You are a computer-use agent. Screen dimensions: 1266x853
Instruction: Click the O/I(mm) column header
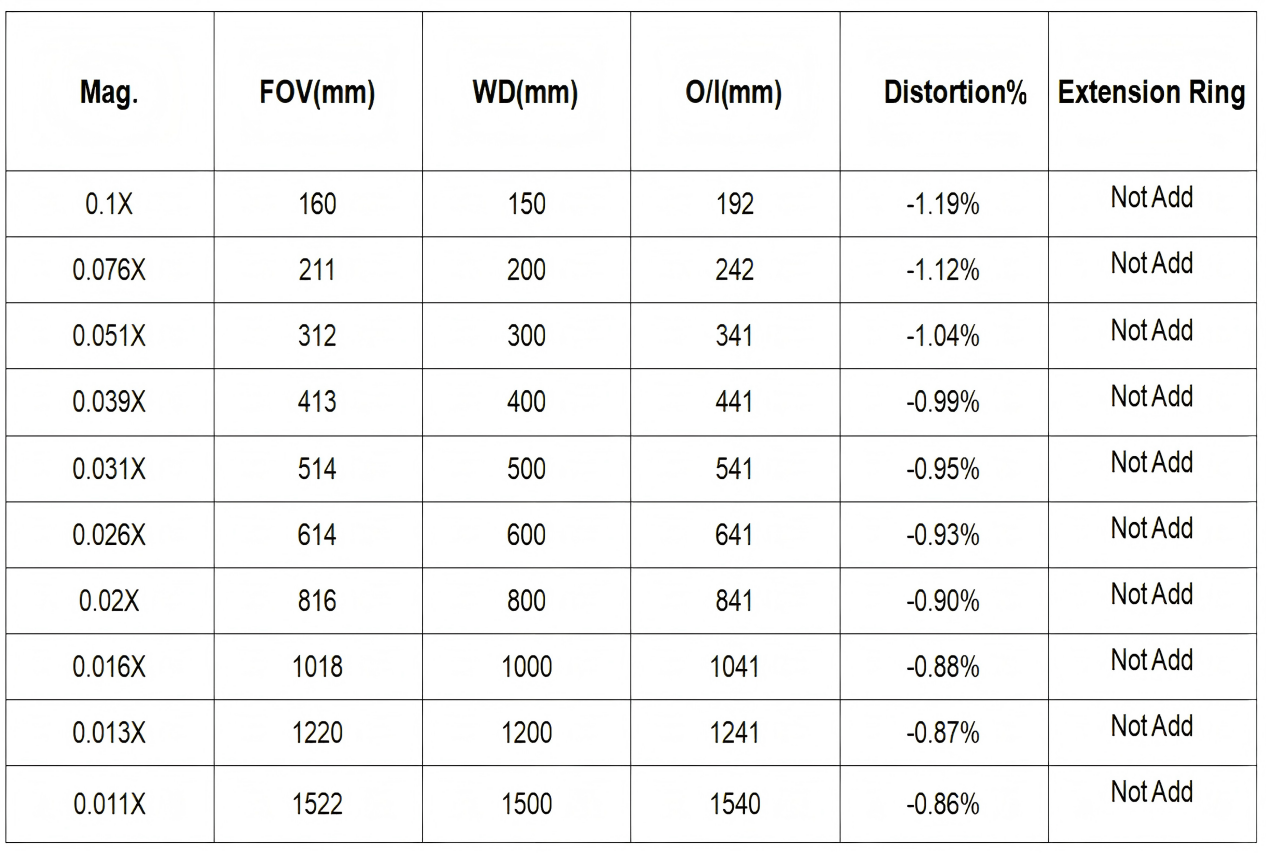coord(735,94)
